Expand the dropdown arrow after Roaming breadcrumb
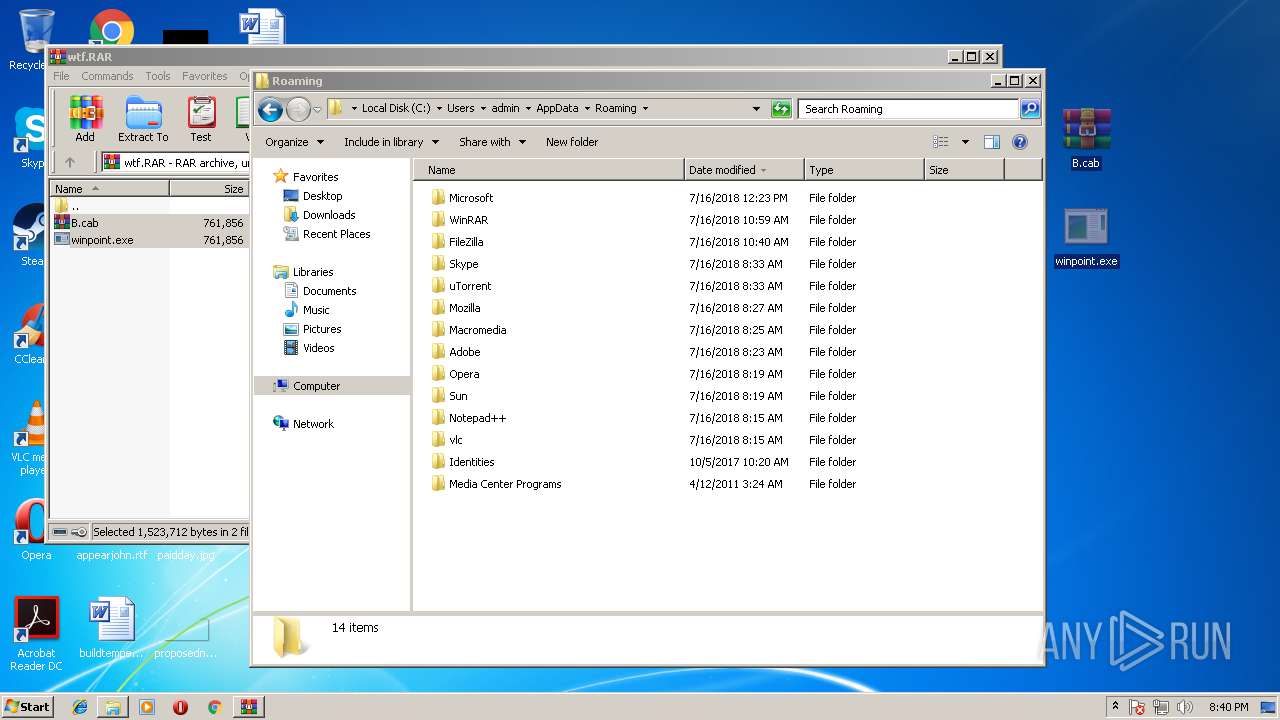Viewport: 1280px width, 720px height. pyautogui.click(x=645, y=108)
